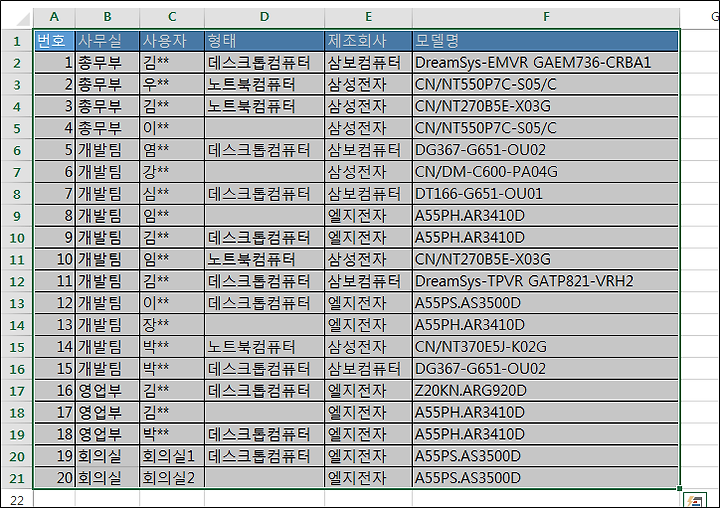The image size is (720, 508).
Task: Click the 번호 header cell
Action: click(54, 41)
